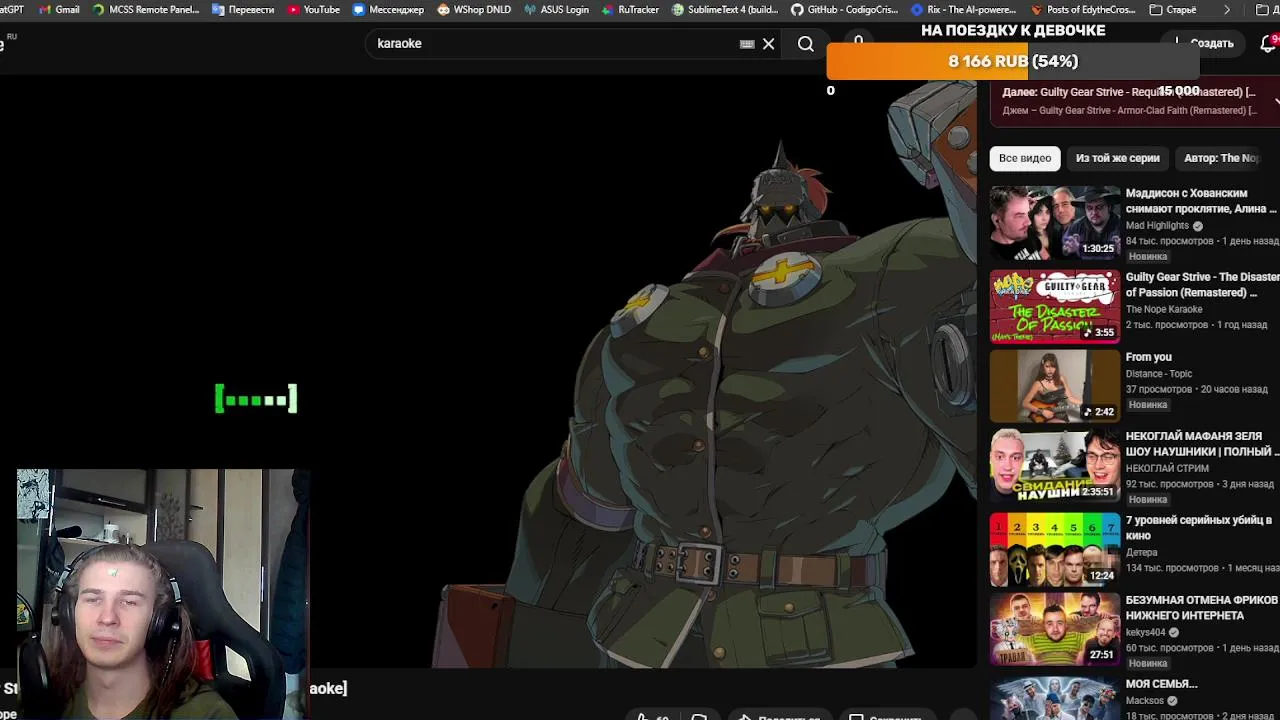Viewport: 1280px width, 720px height.
Task: Open the MCSS Remote Panel bookmark
Action: tap(145, 9)
